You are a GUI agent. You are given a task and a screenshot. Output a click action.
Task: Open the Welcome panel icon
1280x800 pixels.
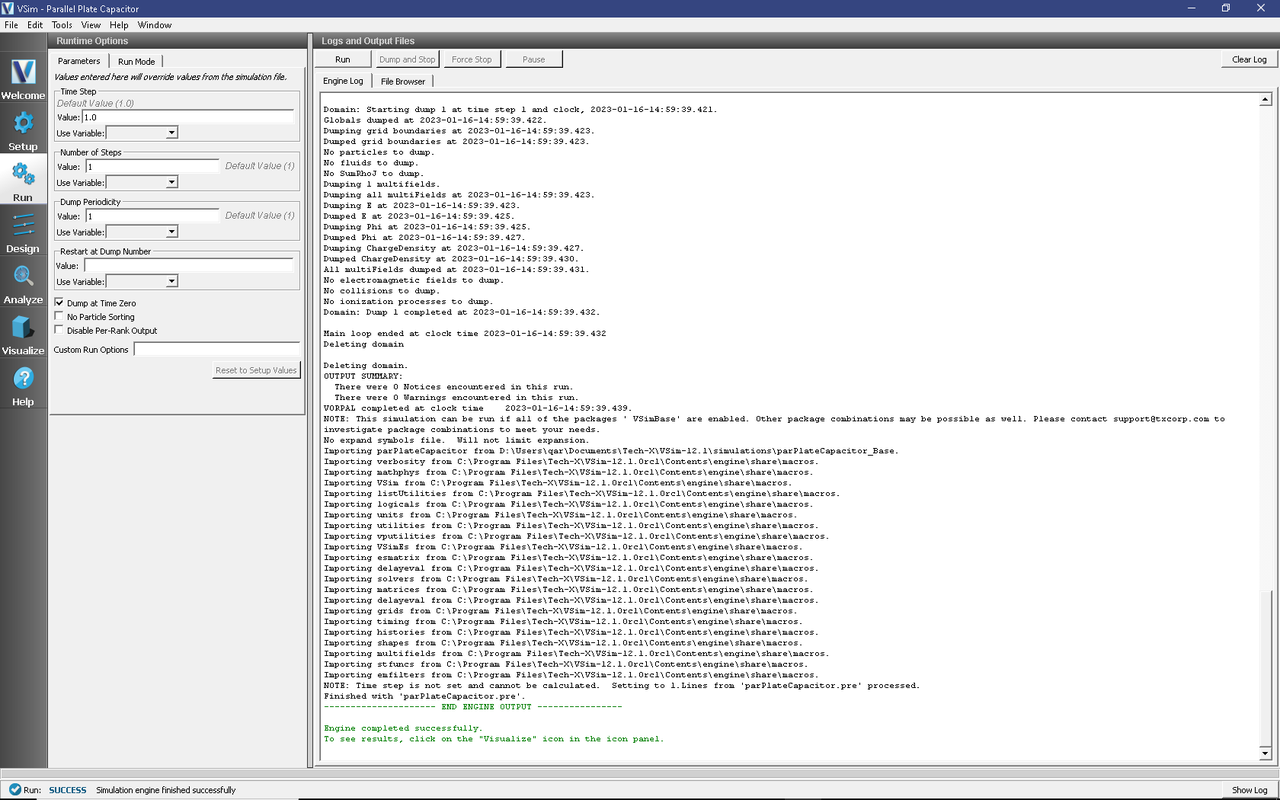pyautogui.click(x=23, y=72)
